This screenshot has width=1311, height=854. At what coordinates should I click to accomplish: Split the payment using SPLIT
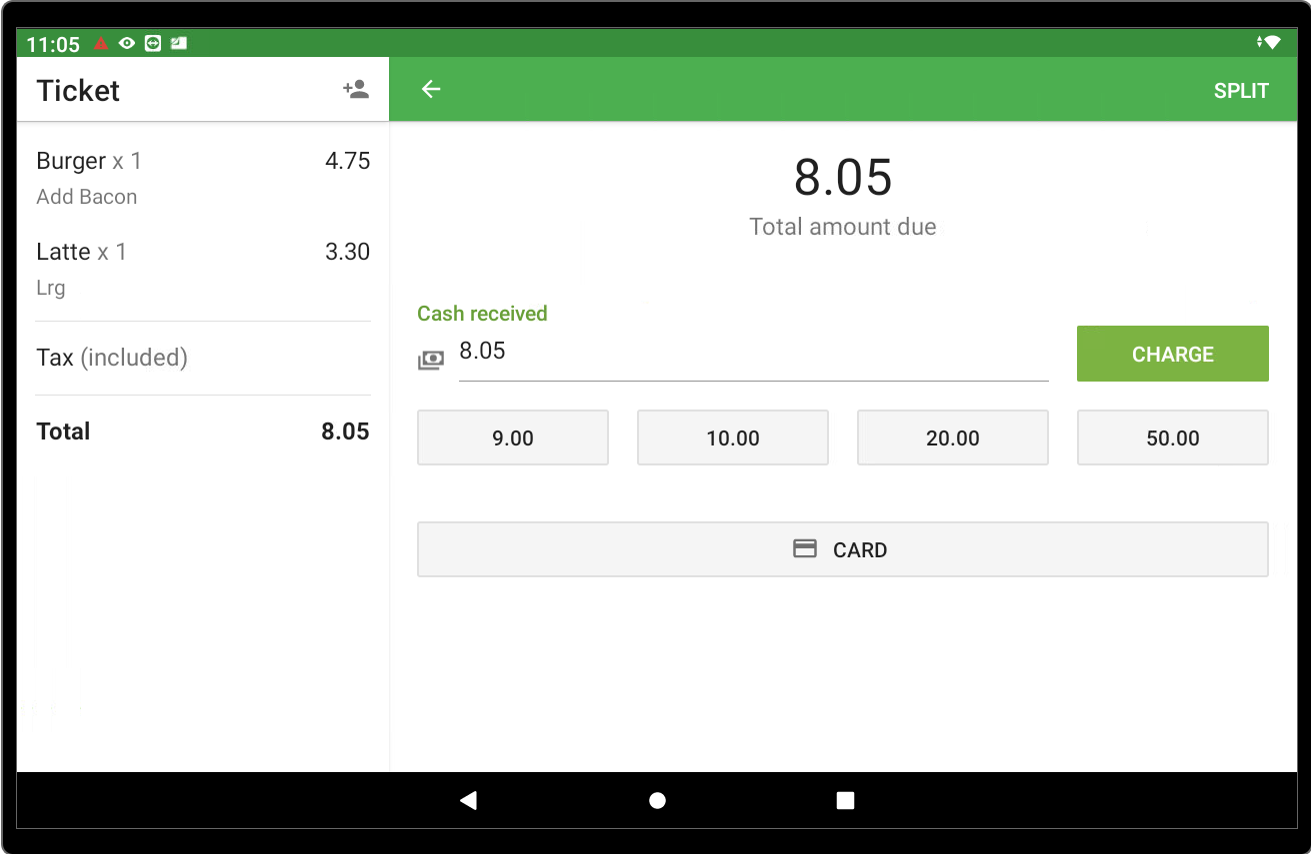(x=1240, y=91)
